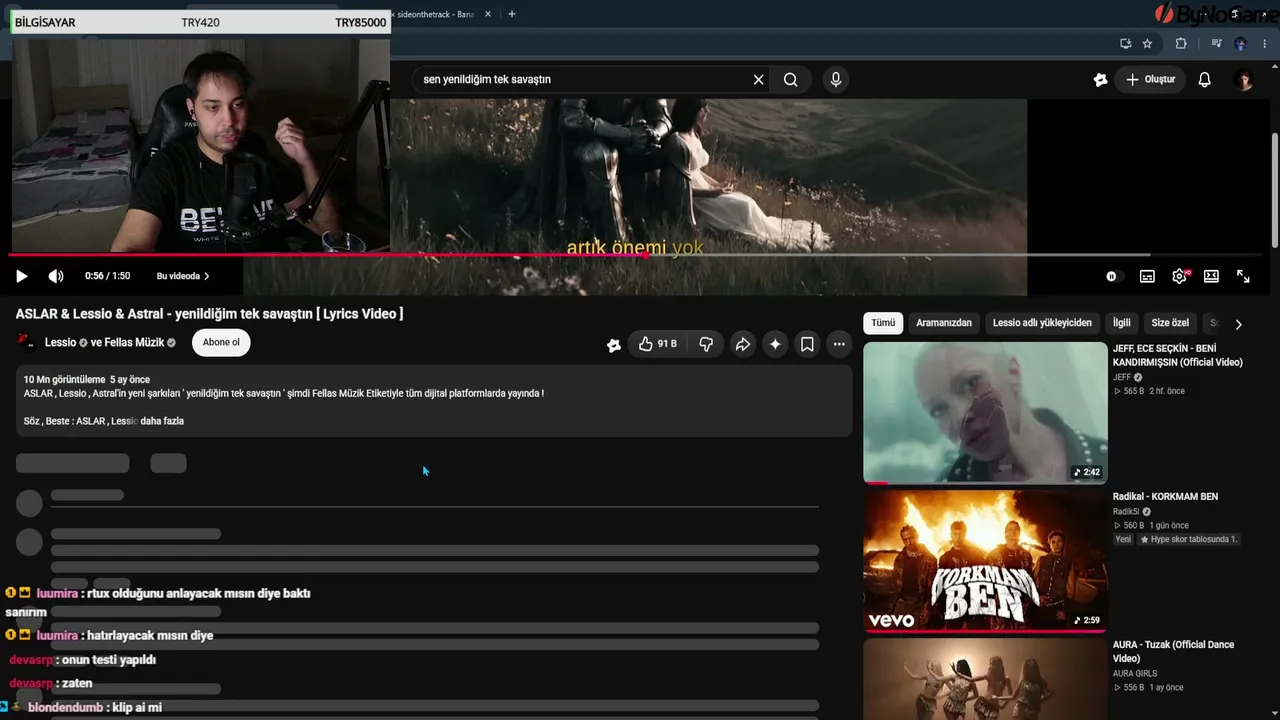
Task: Expand the description with 'daha fazla'
Action: pos(162,421)
